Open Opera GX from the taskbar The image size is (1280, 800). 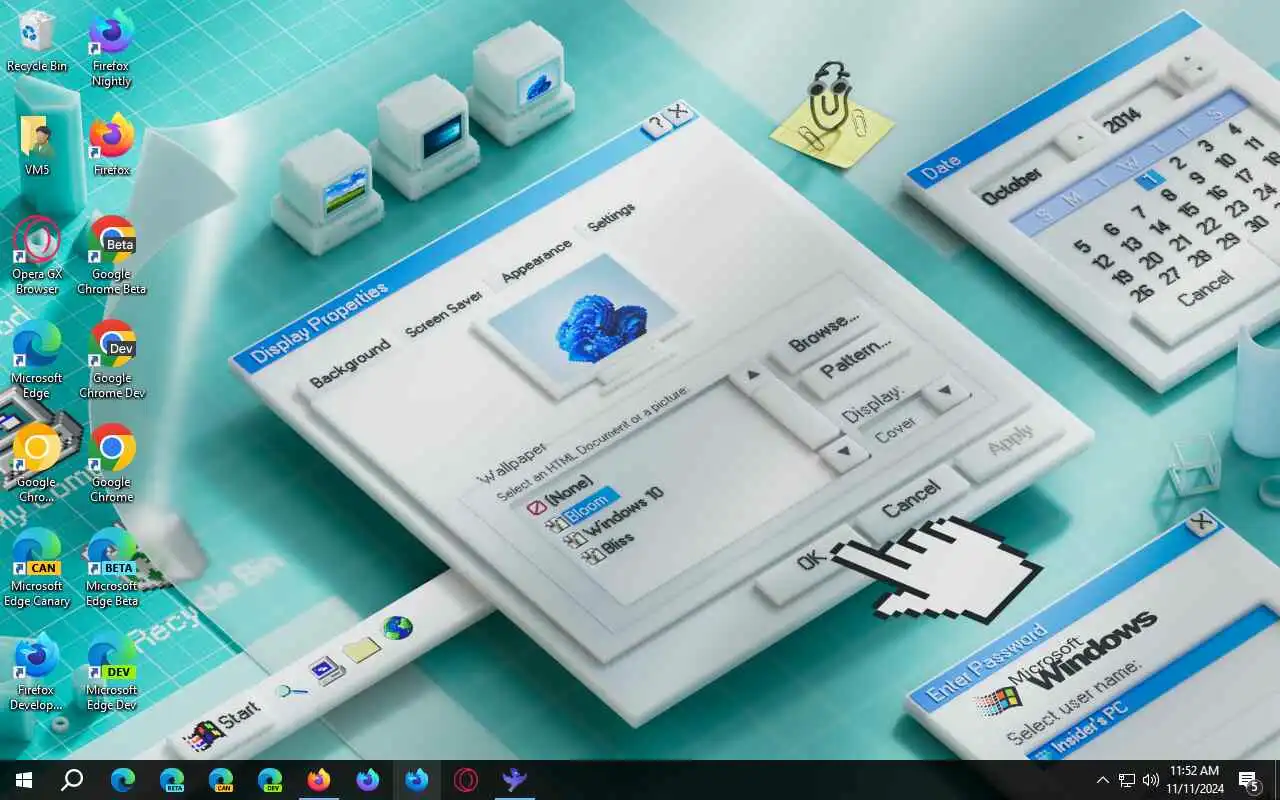466,780
